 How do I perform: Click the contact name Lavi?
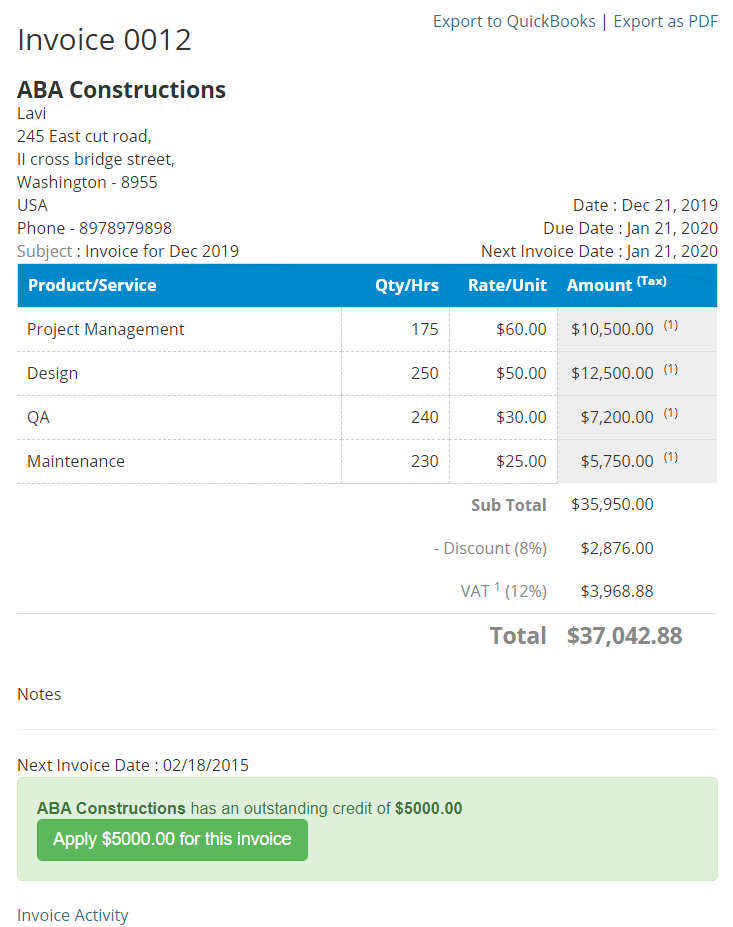31,114
